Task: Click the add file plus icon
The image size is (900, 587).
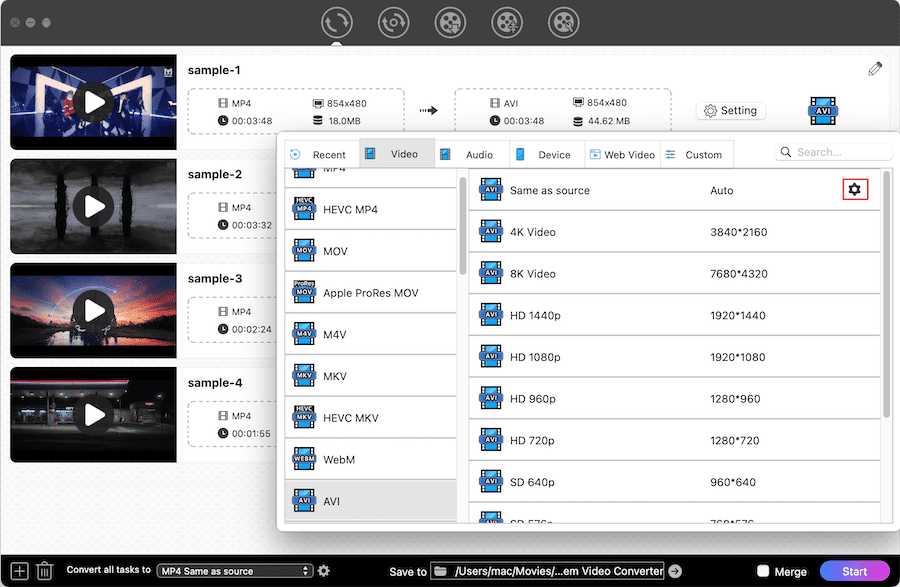Action: tap(19, 571)
